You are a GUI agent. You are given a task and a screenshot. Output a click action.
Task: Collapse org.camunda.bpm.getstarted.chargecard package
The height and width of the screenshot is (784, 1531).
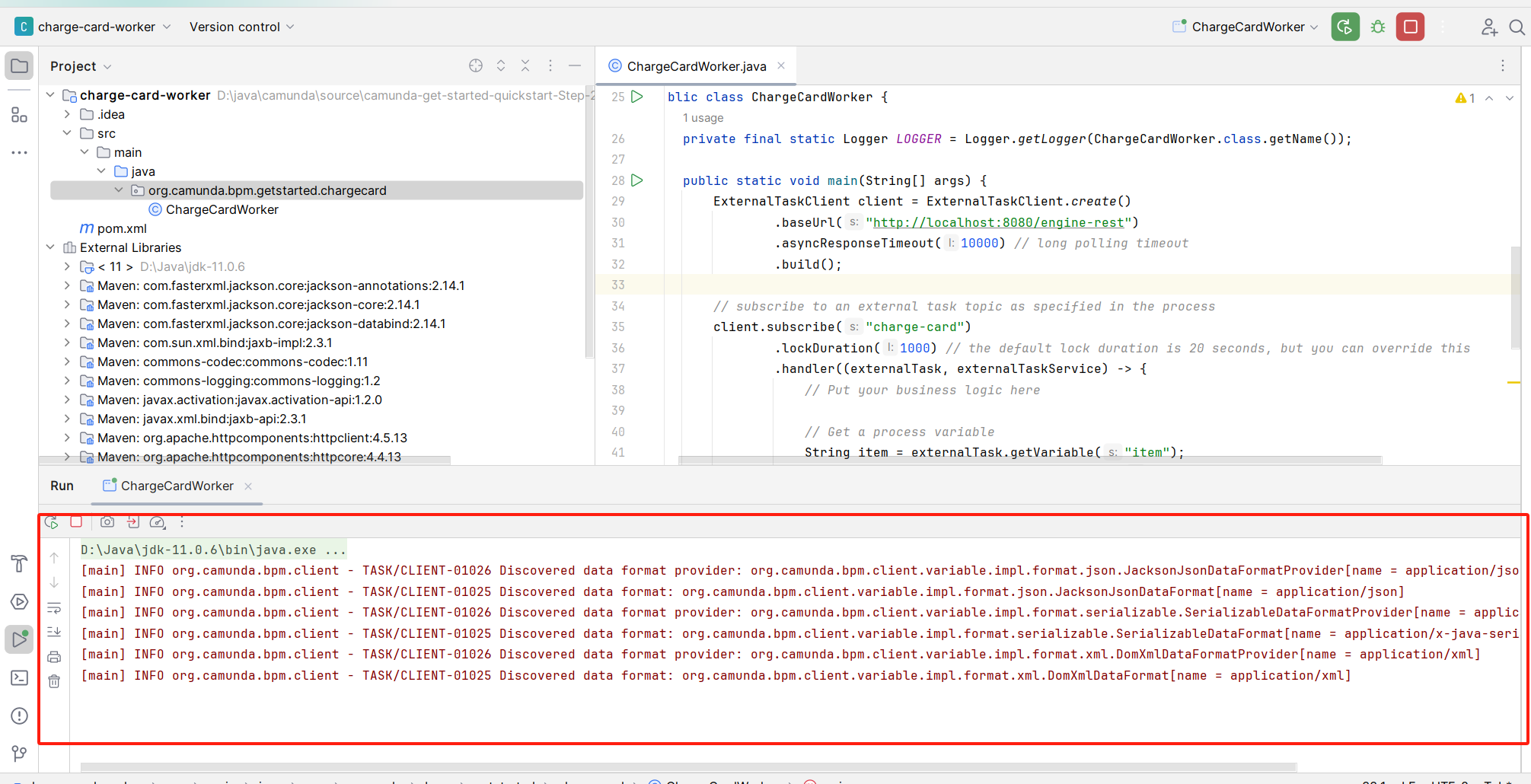pyautogui.click(x=119, y=190)
